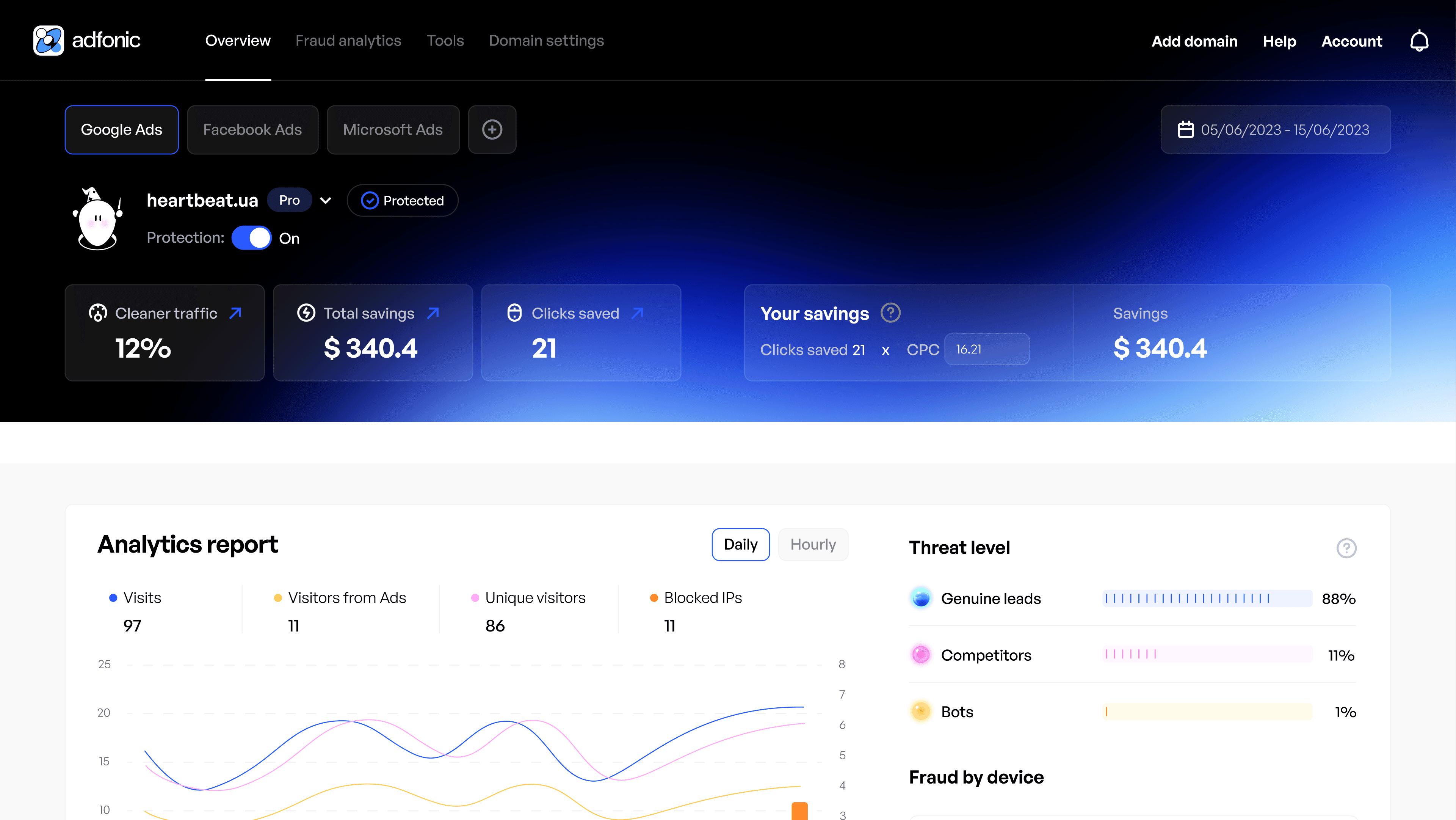Expand the heartbeat.ua domain dropdown chevron

coord(326,200)
